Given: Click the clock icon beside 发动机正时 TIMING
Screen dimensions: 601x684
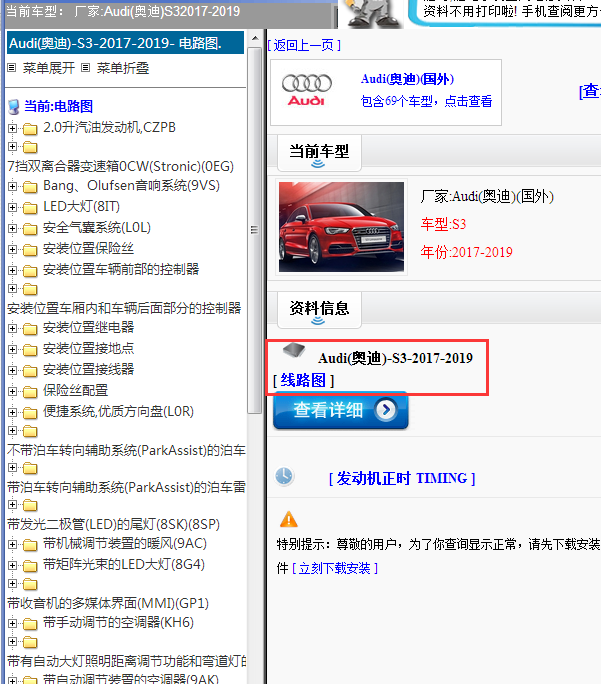Looking at the screenshot, I should point(284,476).
